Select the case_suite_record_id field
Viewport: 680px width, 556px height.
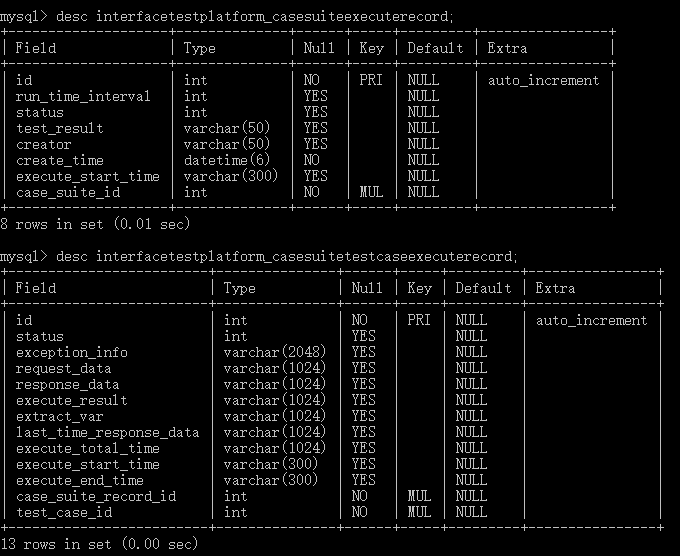(x=96, y=497)
